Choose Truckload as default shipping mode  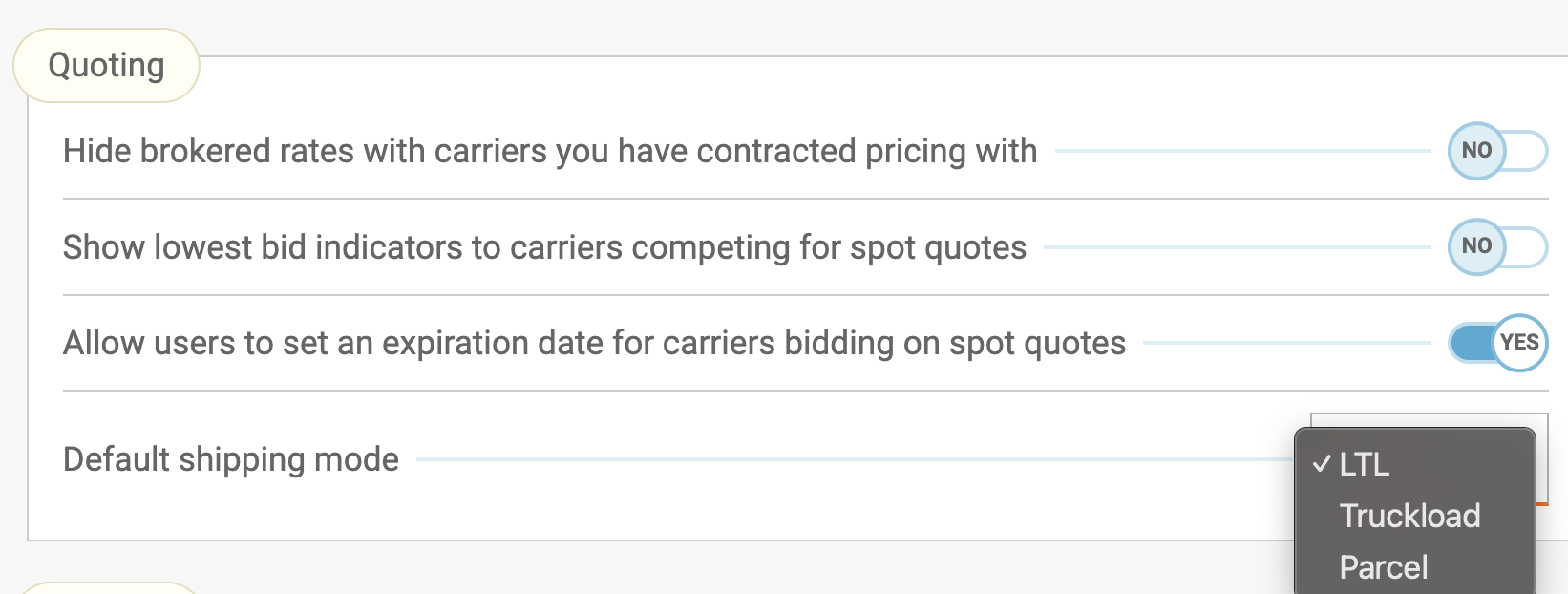(x=1409, y=516)
